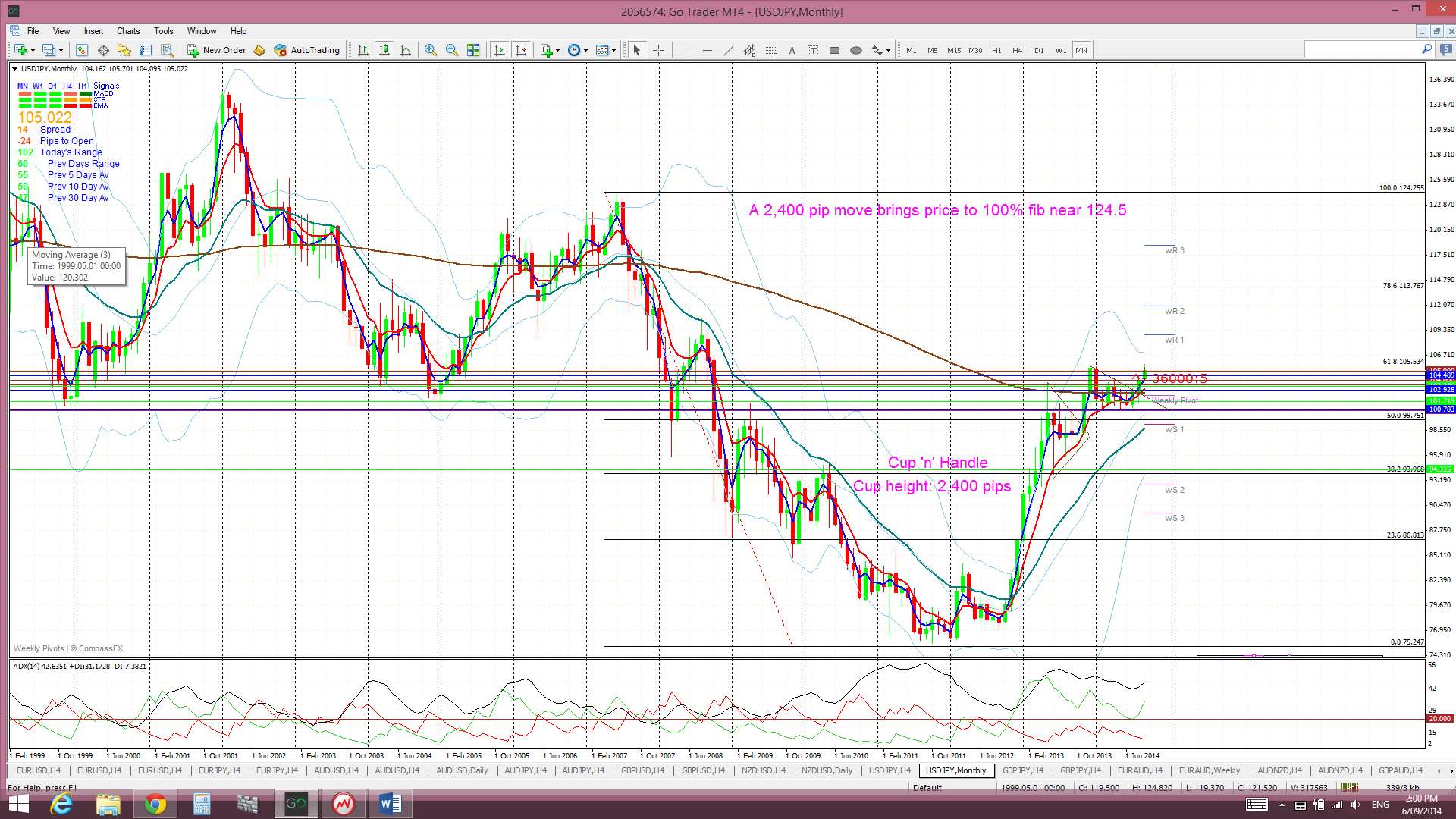Draw an ellipse shape tool
This screenshot has width=1456, height=819.
coord(856,50)
